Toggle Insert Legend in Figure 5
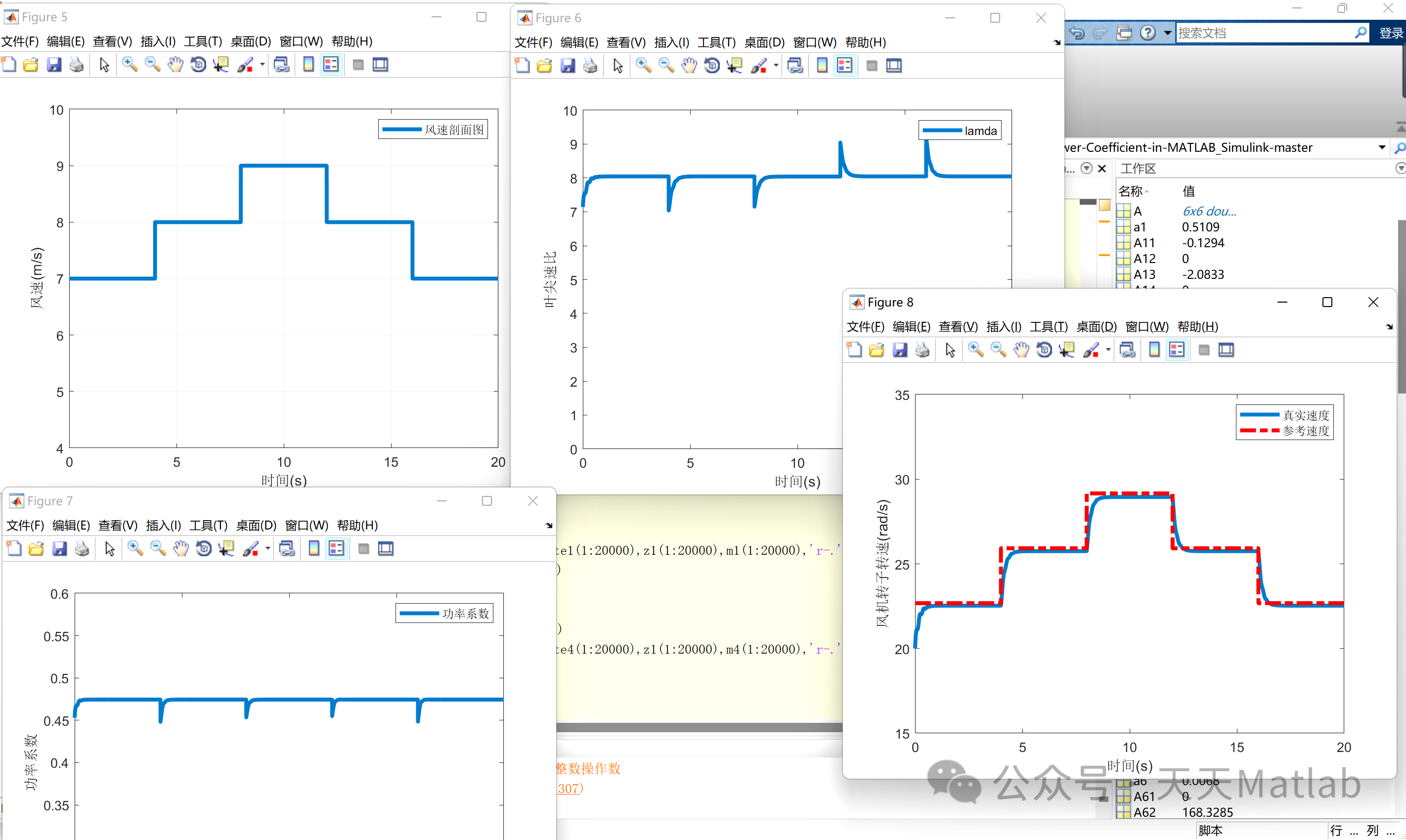This screenshot has width=1406, height=840. click(x=331, y=65)
